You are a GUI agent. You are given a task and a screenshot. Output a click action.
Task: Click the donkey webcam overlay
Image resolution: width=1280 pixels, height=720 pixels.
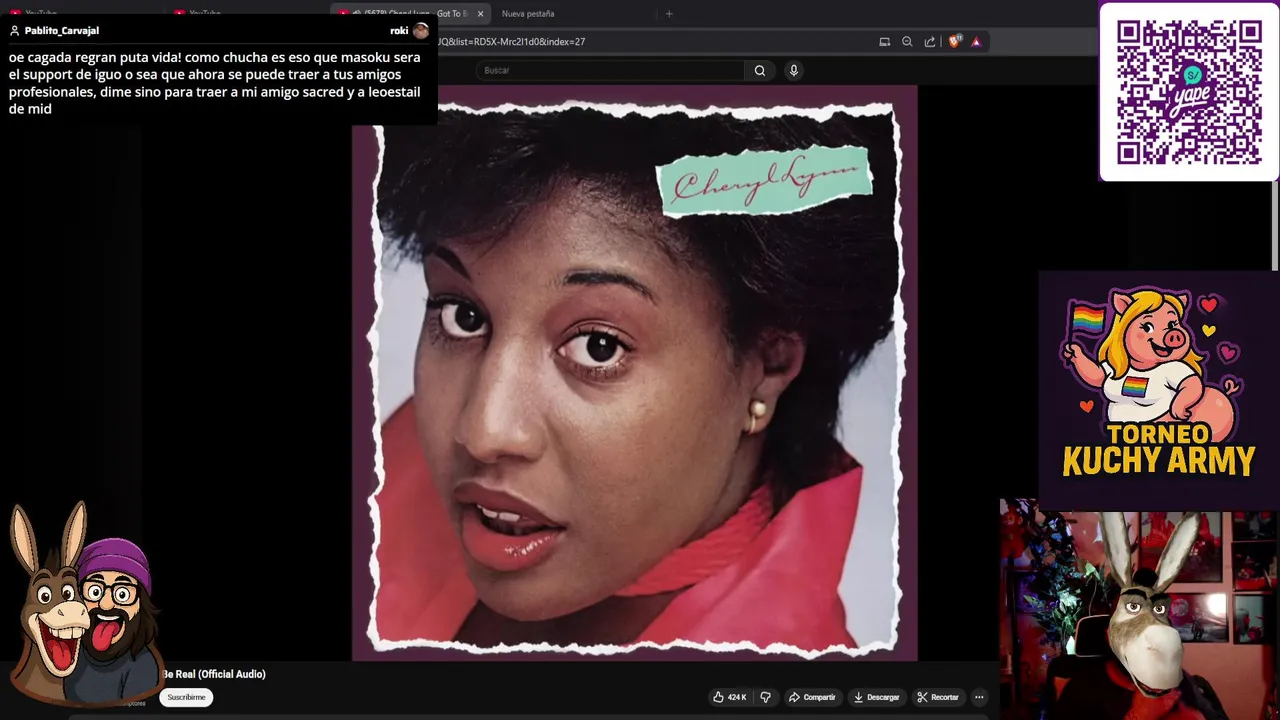(1140, 609)
